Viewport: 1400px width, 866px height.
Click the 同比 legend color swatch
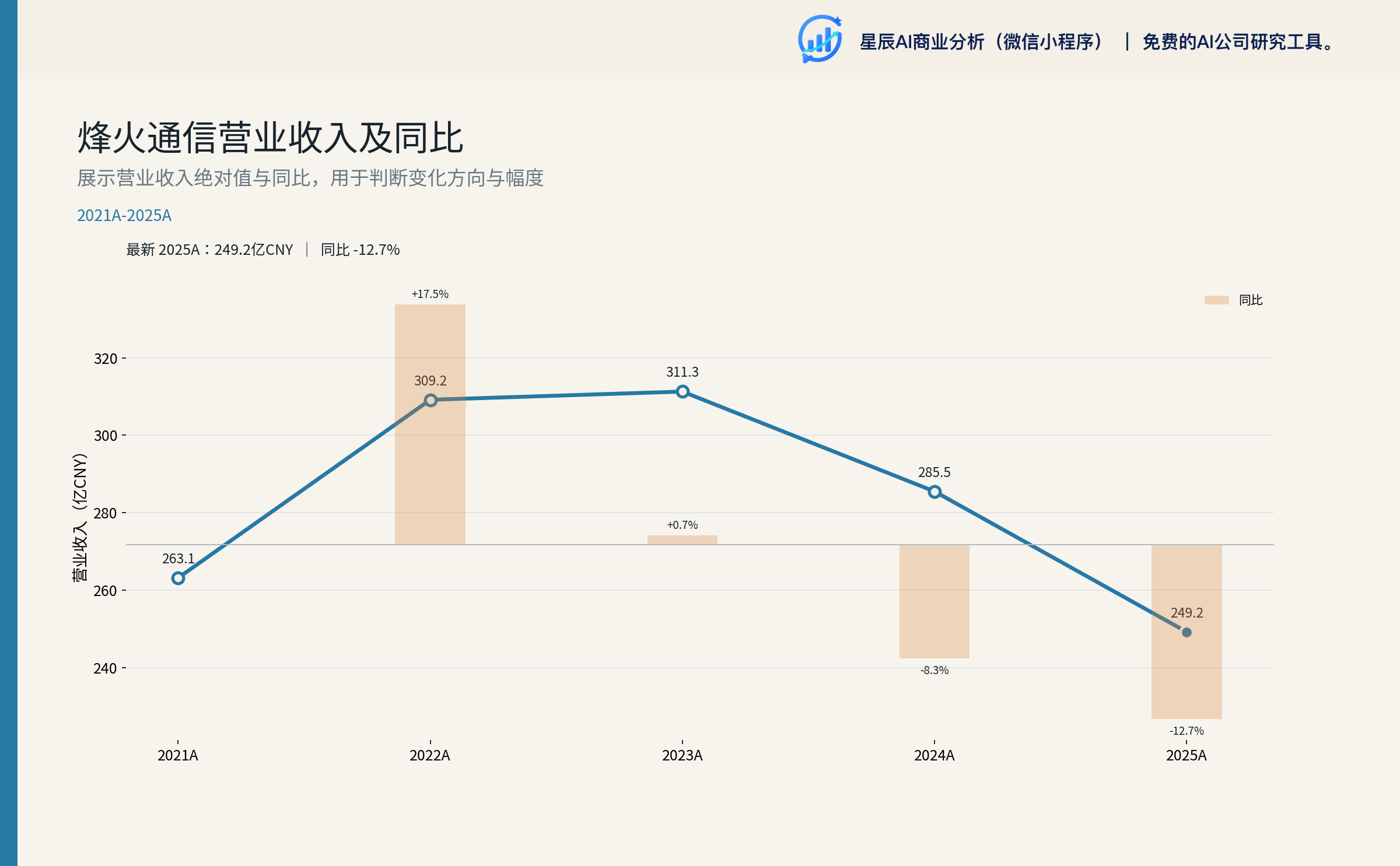[1216, 300]
